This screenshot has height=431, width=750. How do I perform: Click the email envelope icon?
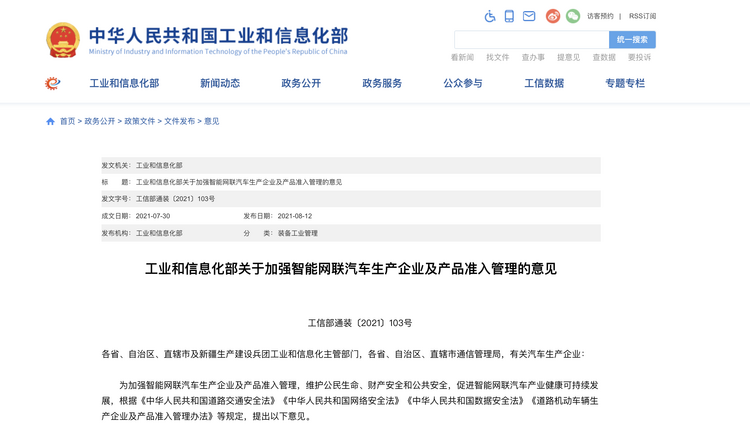click(529, 16)
